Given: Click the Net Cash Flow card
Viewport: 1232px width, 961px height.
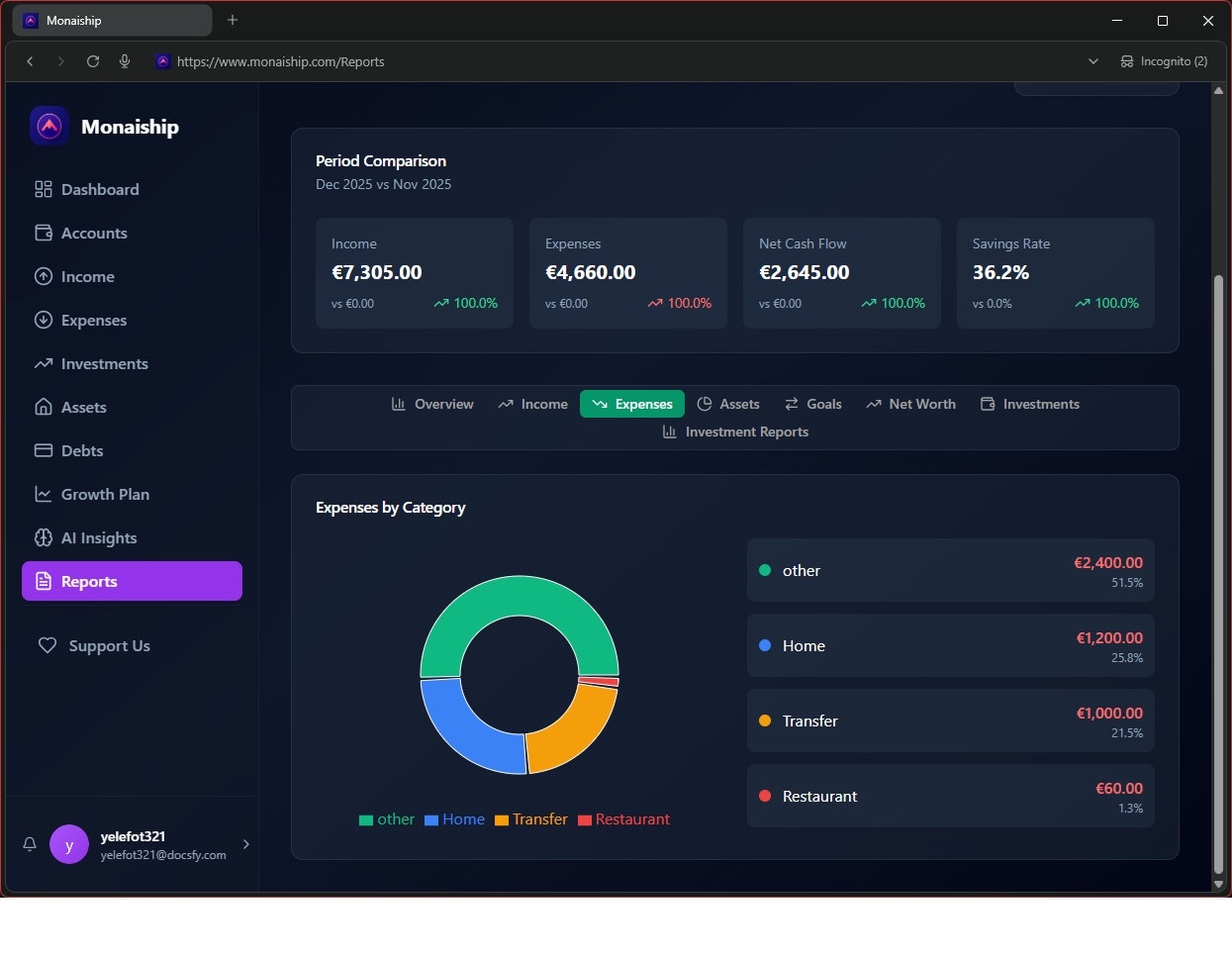Looking at the screenshot, I should pyautogui.click(x=842, y=273).
